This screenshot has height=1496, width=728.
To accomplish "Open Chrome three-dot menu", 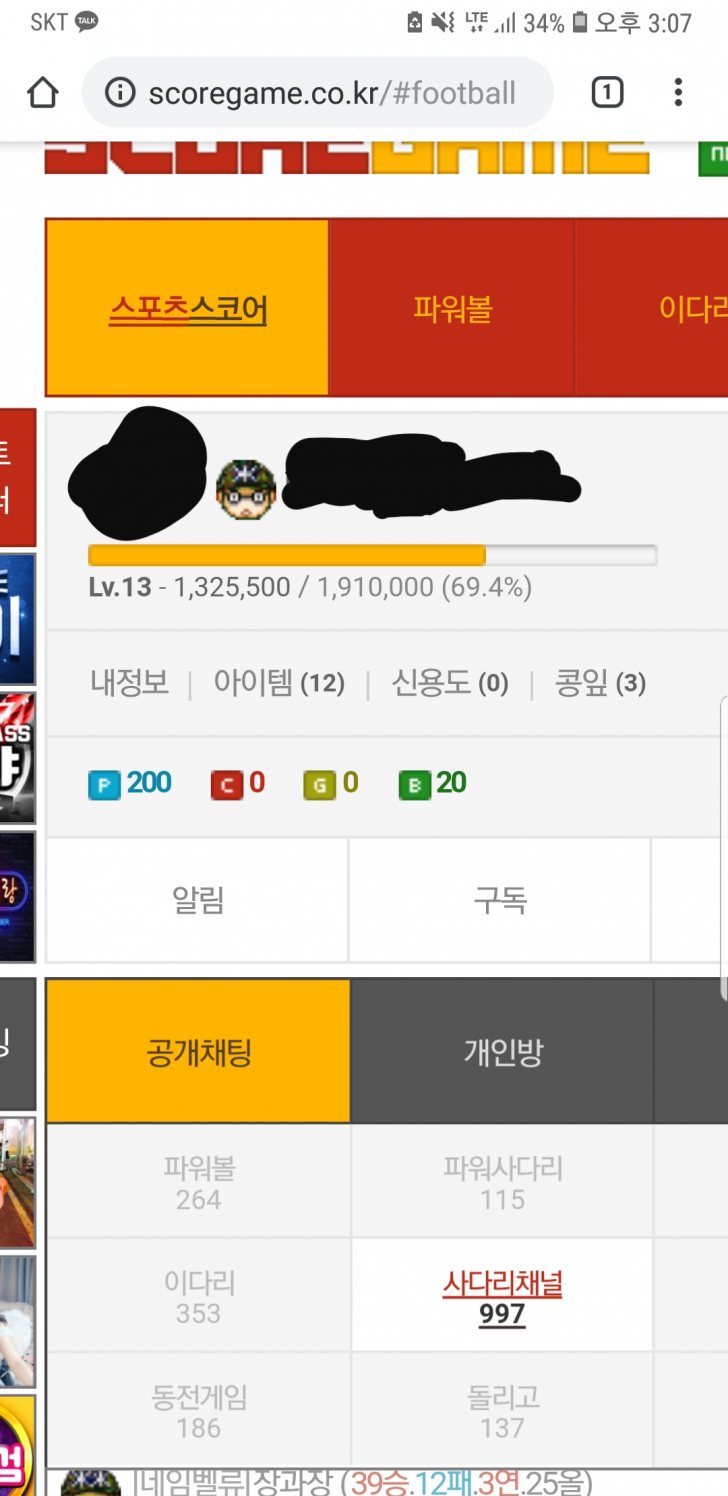I will point(678,93).
